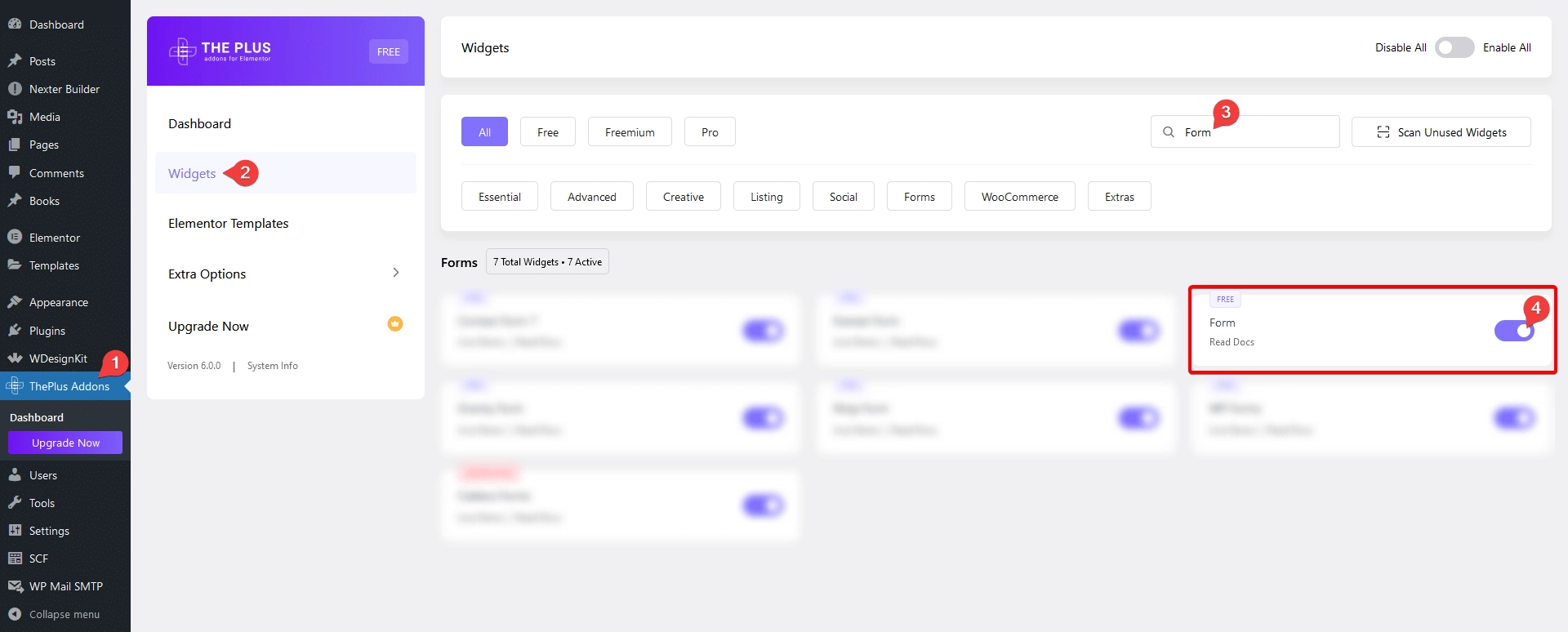Open the Media library icon
The height and width of the screenshot is (632, 1568).
tap(15, 117)
